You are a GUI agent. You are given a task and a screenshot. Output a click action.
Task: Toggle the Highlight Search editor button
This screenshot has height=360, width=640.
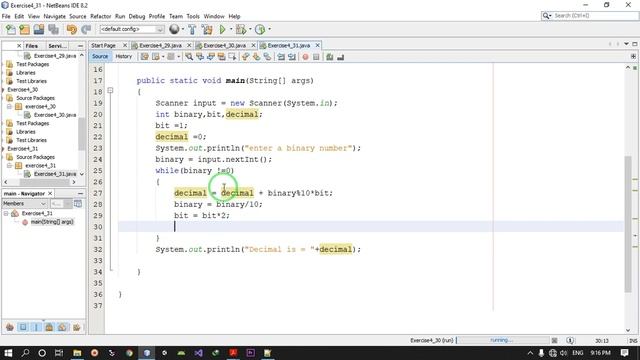(x=222, y=57)
